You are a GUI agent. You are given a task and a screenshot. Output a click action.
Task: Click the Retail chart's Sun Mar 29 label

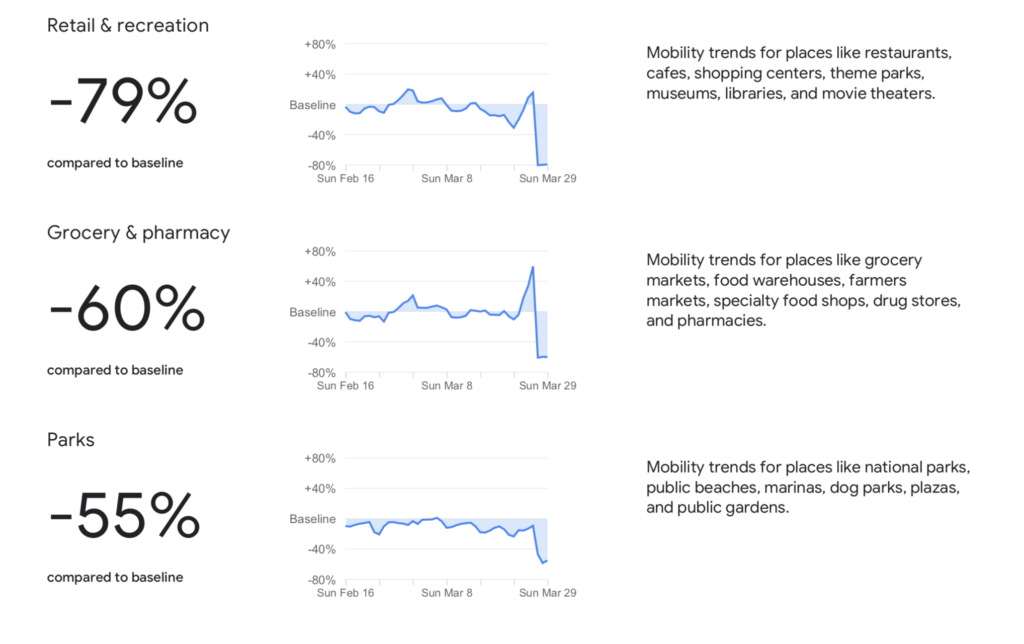pos(548,178)
